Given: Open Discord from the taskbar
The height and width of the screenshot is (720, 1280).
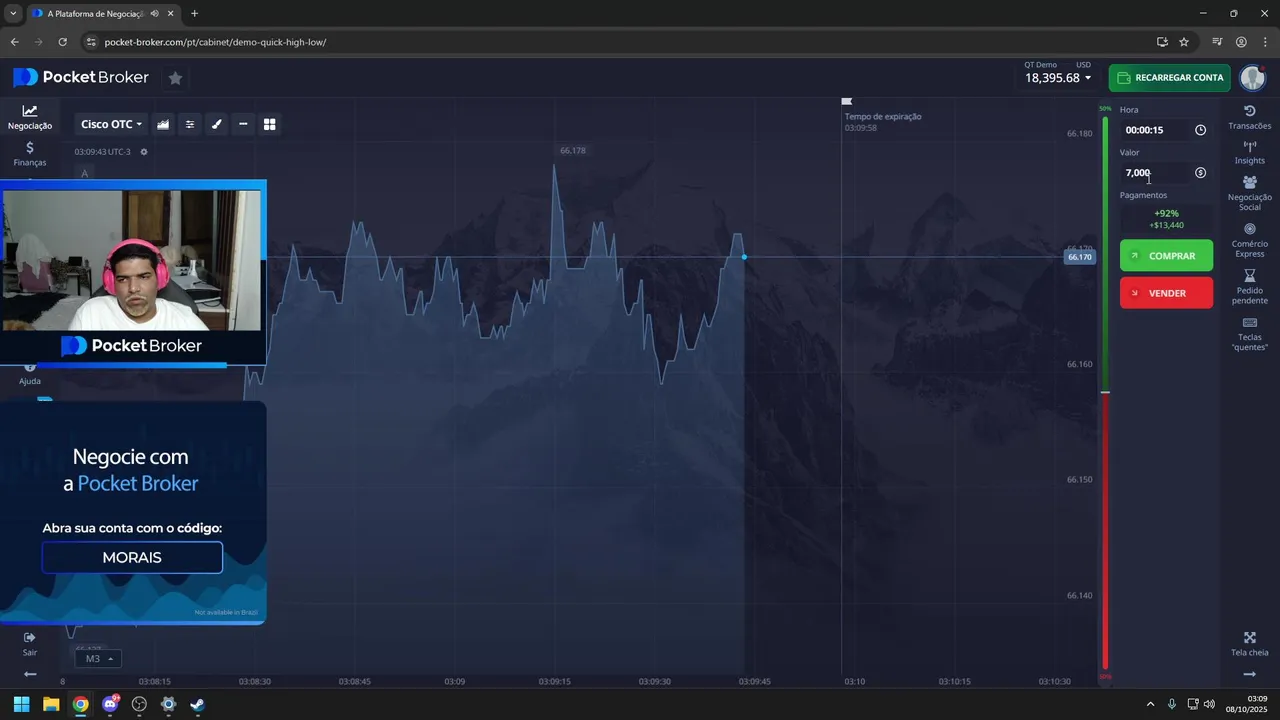Looking at the screenshot, I should click(x=110, y=704).
